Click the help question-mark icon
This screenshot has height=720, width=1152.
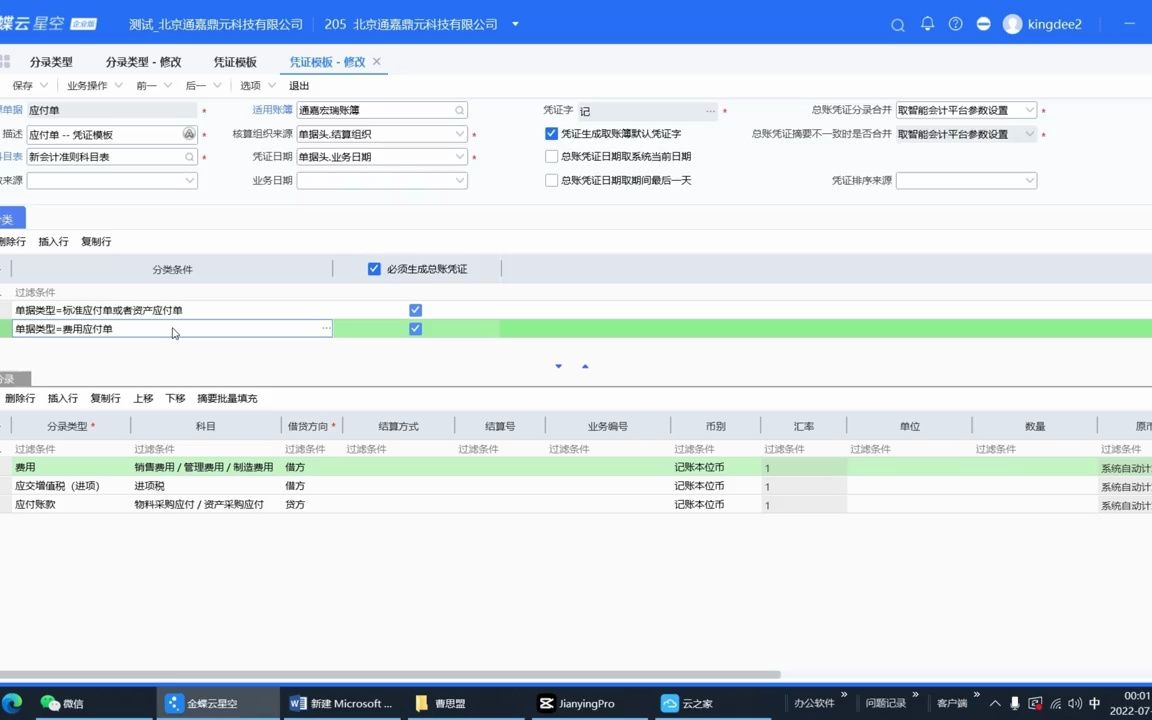[955, 24]
